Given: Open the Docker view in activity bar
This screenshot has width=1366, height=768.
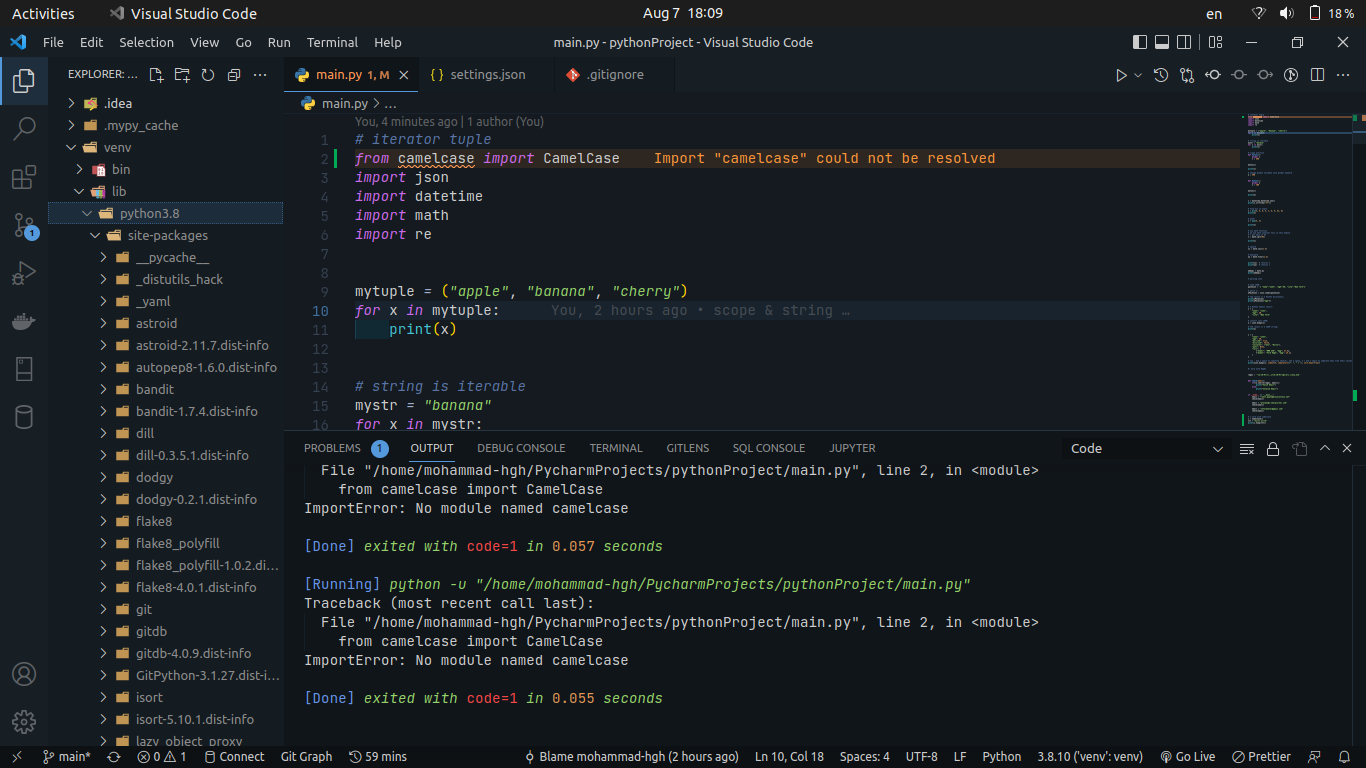Looking at the screenshot, I should 24,321.
